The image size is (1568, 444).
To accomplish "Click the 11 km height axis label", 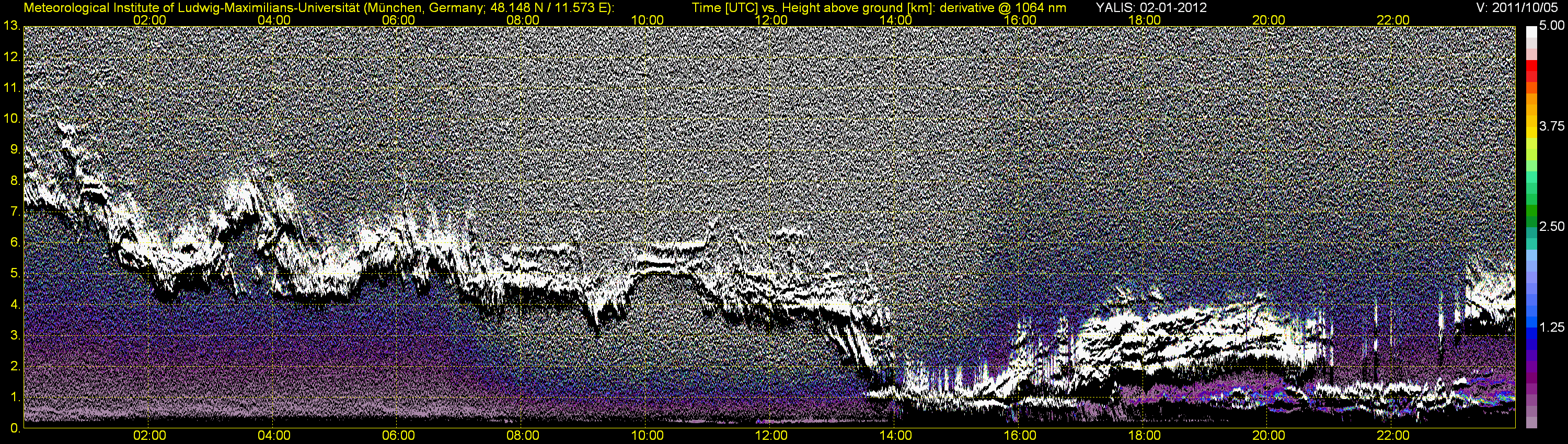I will coord(11,88).
